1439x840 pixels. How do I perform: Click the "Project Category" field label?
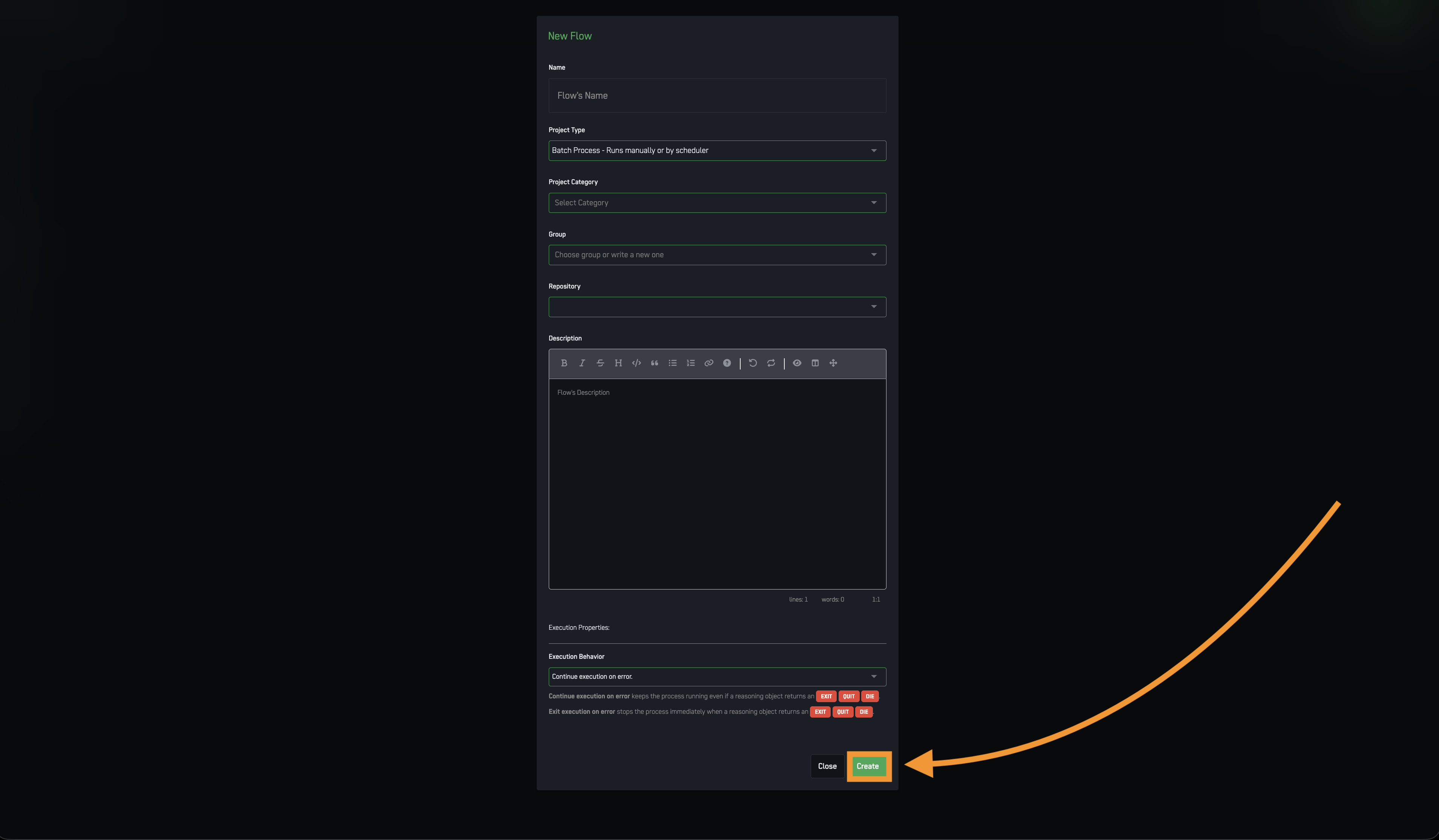(573, 182)
